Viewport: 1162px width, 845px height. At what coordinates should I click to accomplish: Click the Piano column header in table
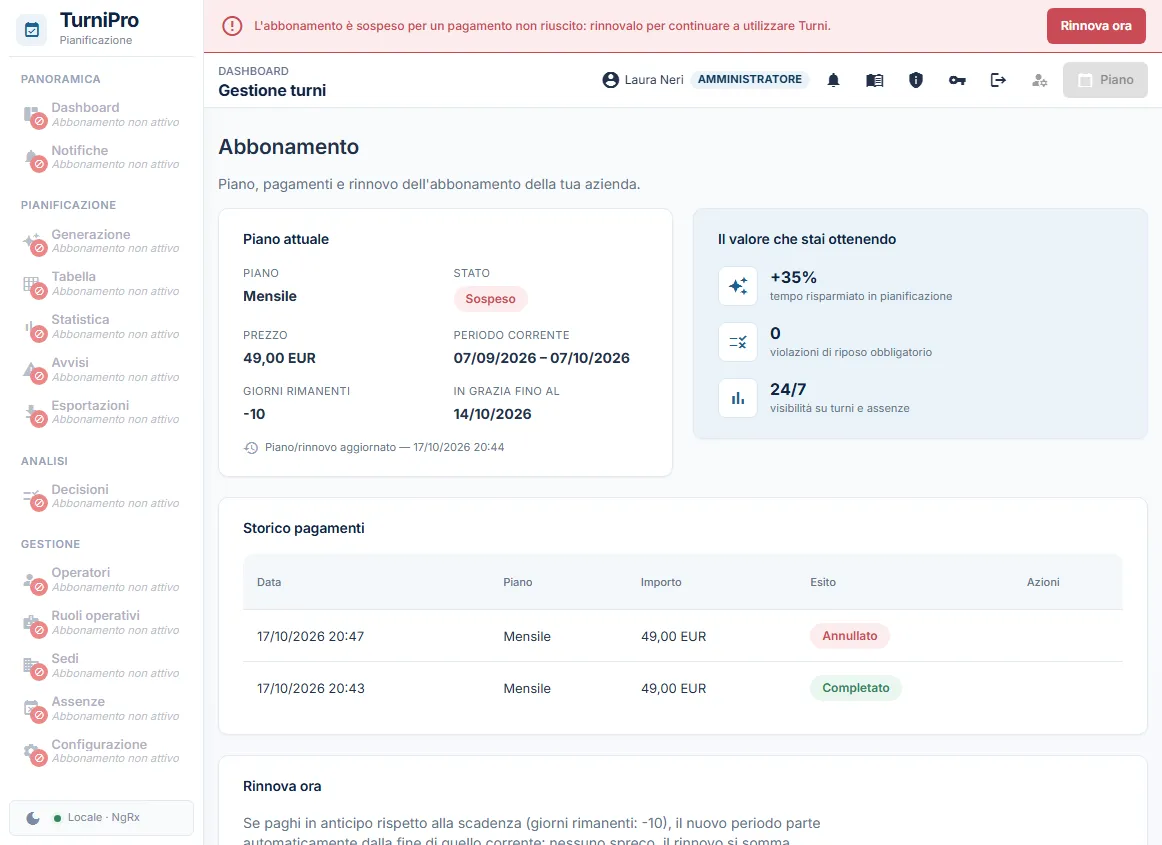517,583
